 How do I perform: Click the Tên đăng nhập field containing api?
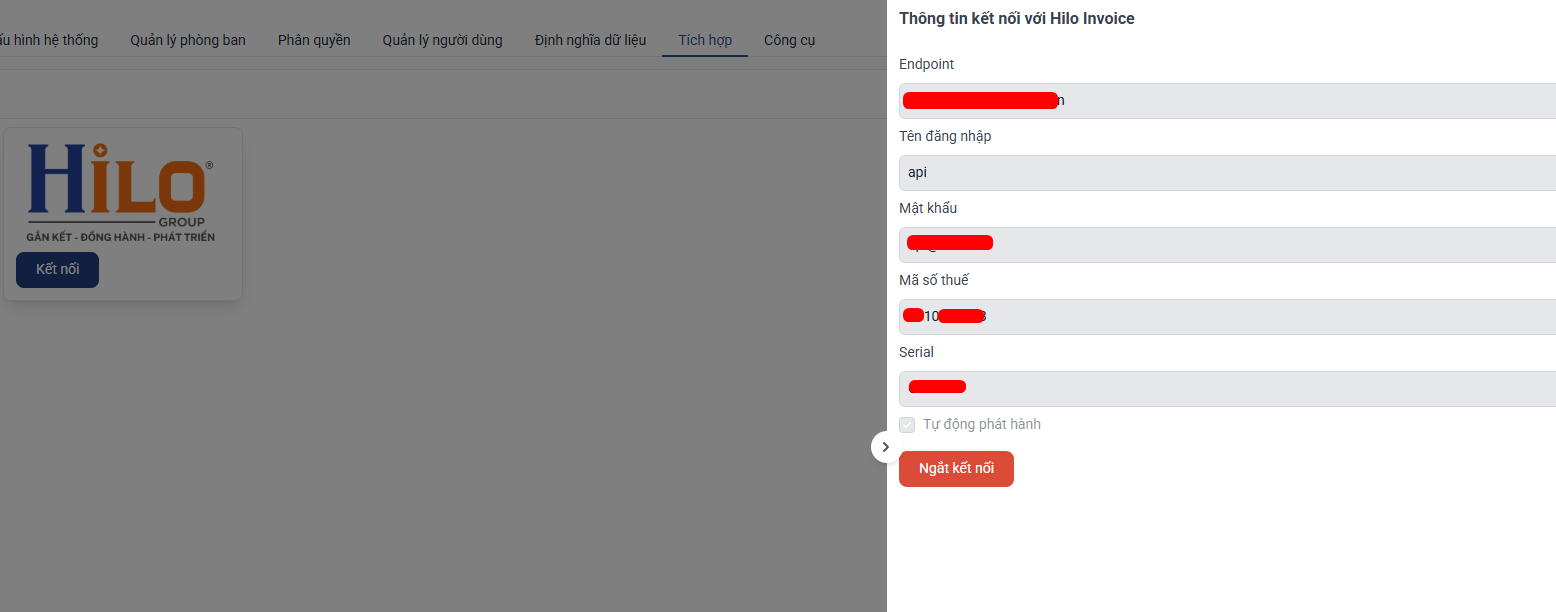coord(1227,173)
